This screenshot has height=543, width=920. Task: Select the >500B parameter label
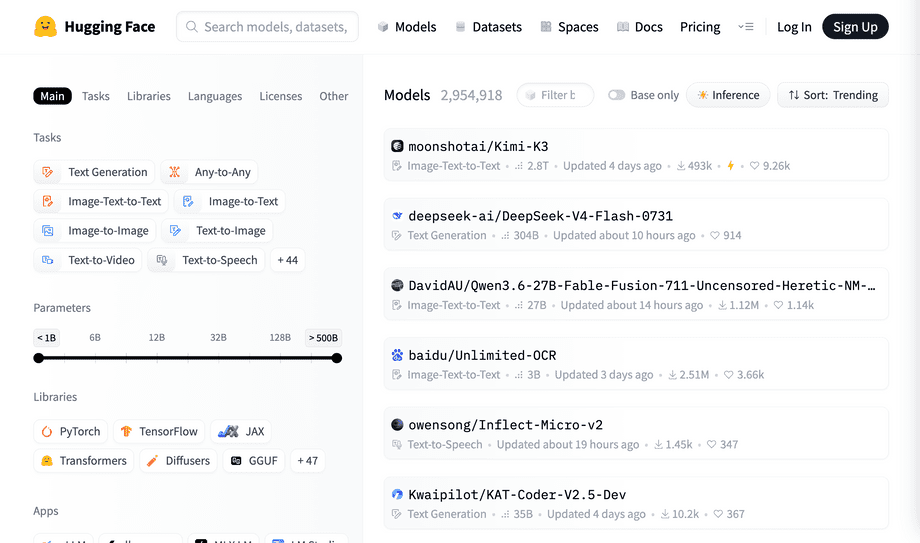[x=323, y=338]
